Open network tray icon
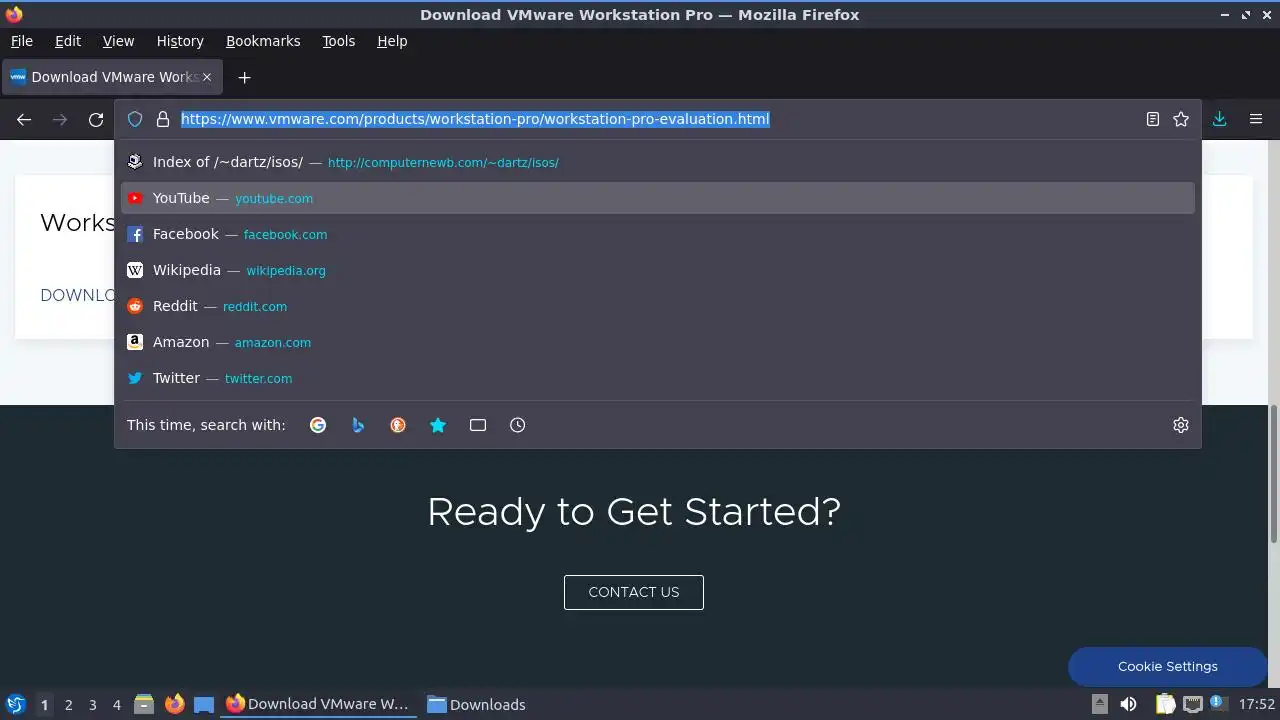Screen dimensions: 1280x720 [x=1192, y=704]
